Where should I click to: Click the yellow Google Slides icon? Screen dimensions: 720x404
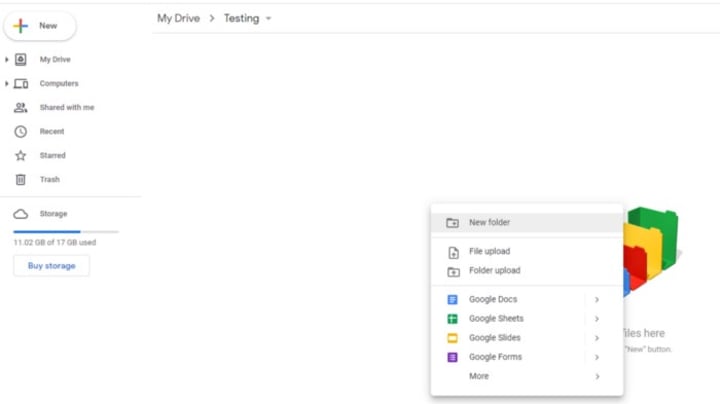452,338
